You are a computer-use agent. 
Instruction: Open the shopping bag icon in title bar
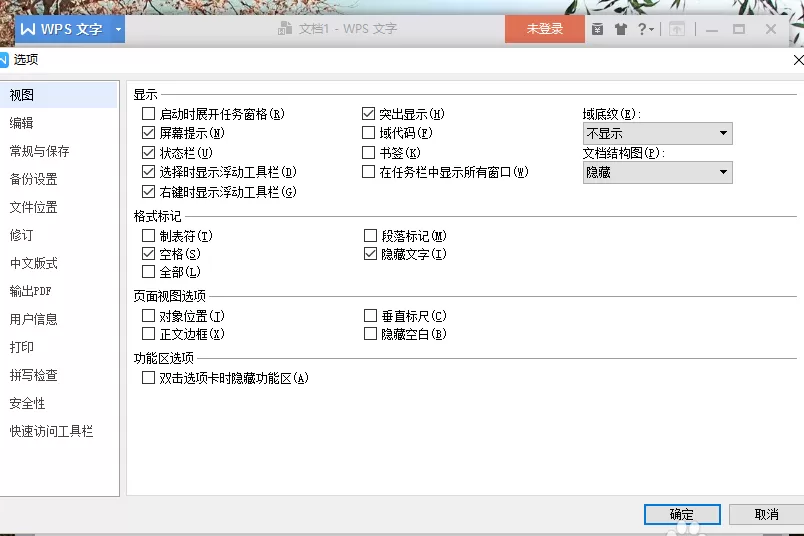pyautogui.click(x=597, y=29)
